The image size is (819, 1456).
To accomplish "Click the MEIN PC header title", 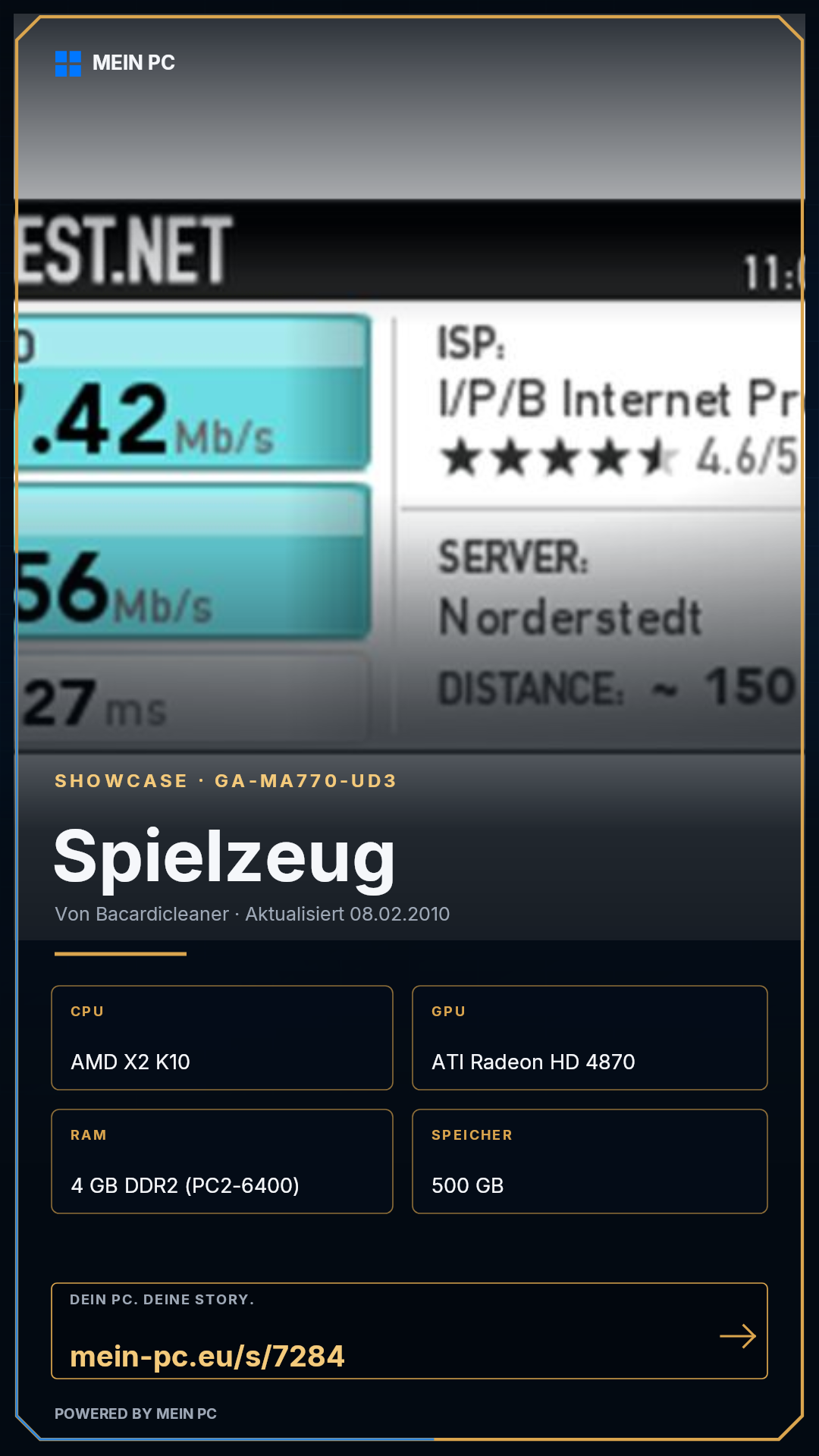I will pyautogui.click(x=133, y=63).
